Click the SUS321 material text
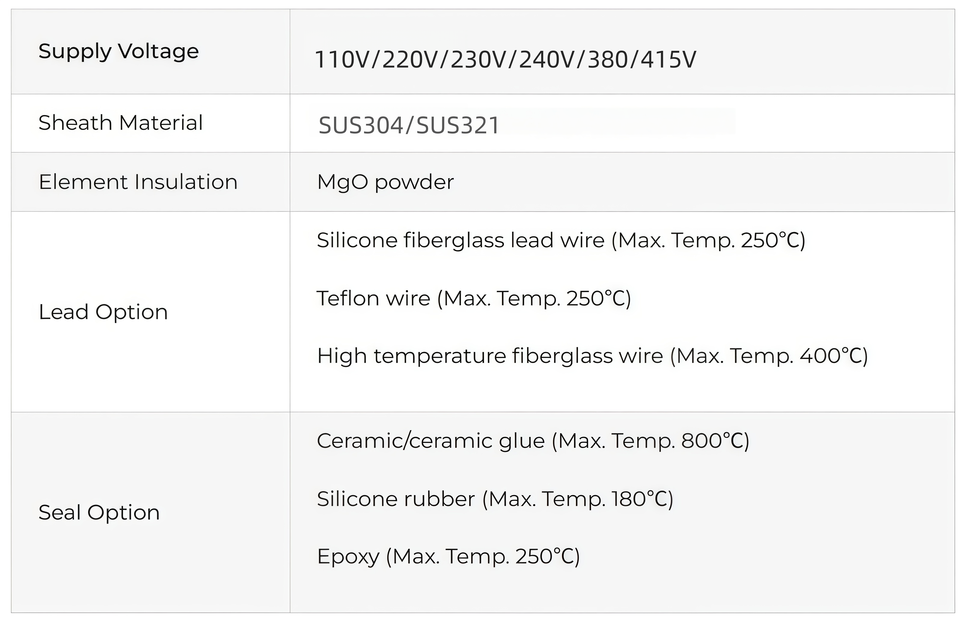The image size is (960, 617). (x=458, y=126)
